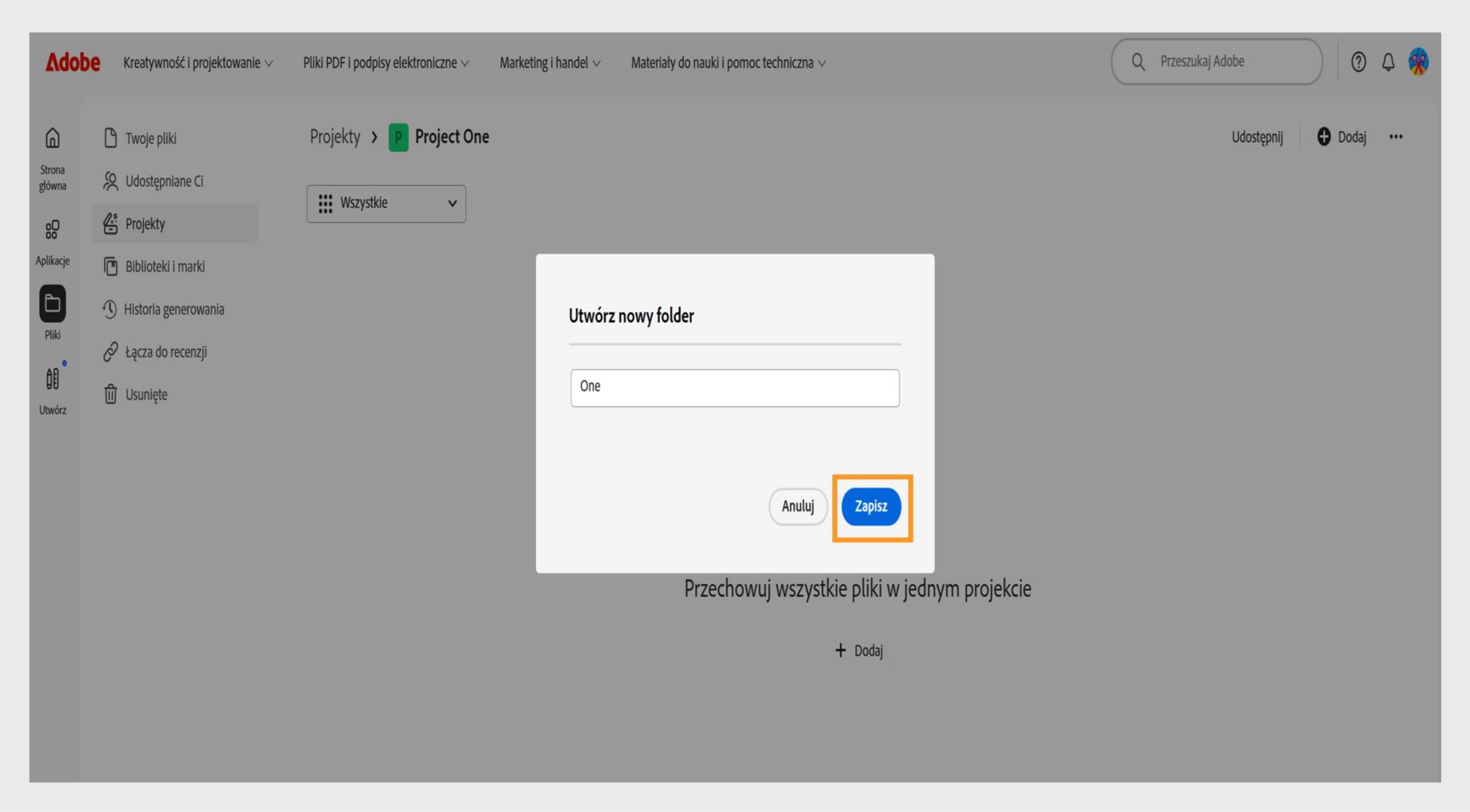Expand the Kreatywność i projektowanie menu
The width and height of the screenshot is (1470, 812).
point(198,63)
